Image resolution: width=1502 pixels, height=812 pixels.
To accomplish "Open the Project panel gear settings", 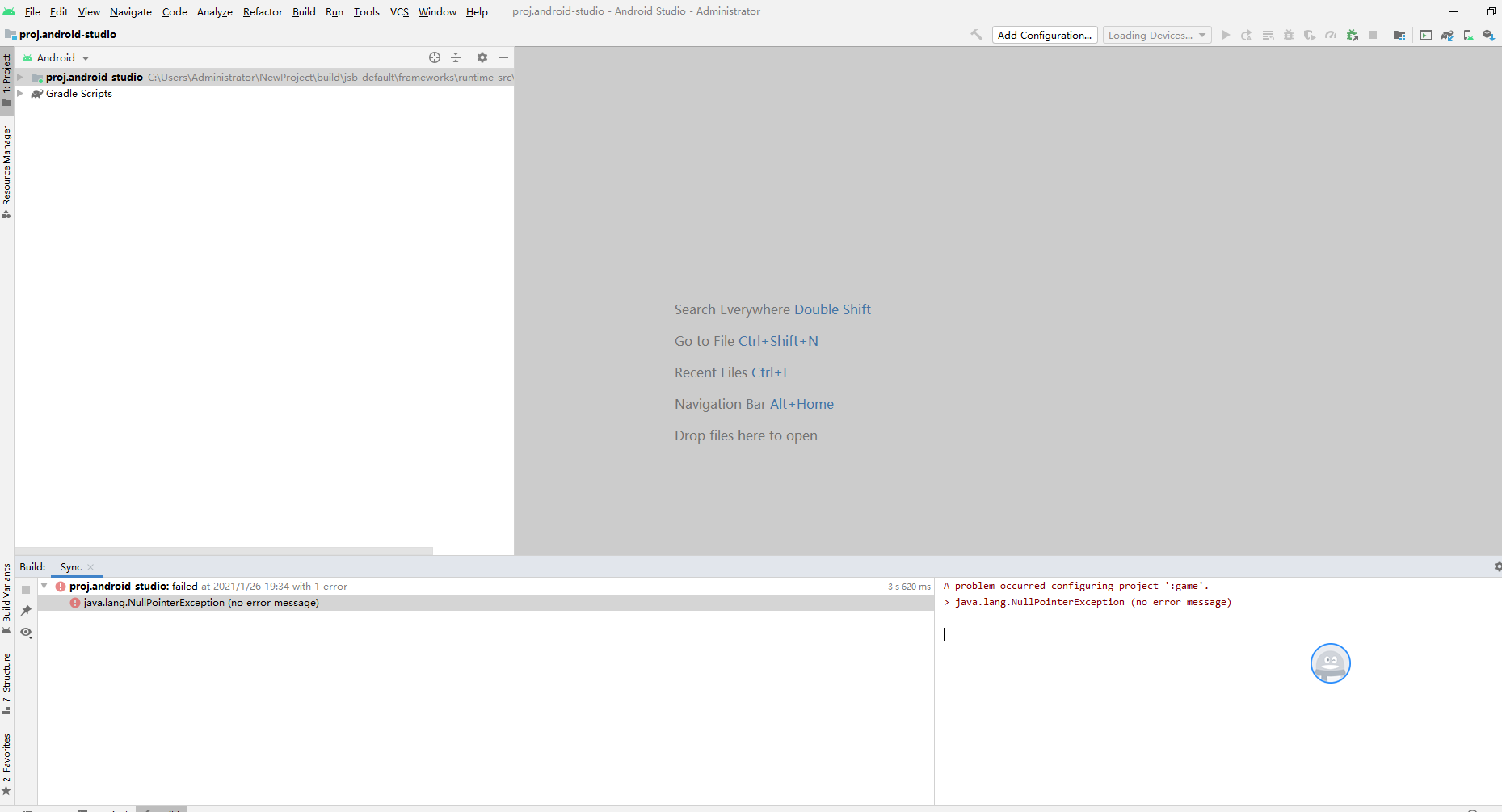I will coord(482,57).
